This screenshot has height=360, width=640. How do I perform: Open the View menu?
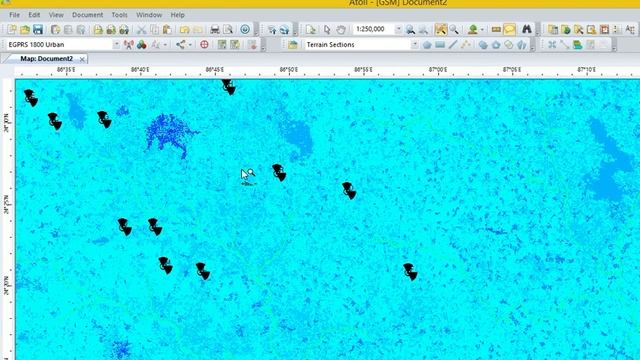point(56,15)
